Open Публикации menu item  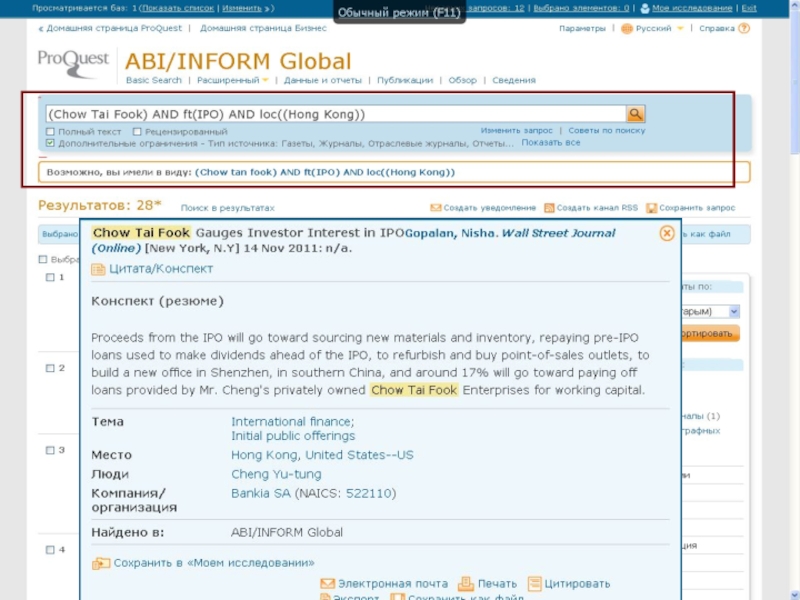click(405, 80)
